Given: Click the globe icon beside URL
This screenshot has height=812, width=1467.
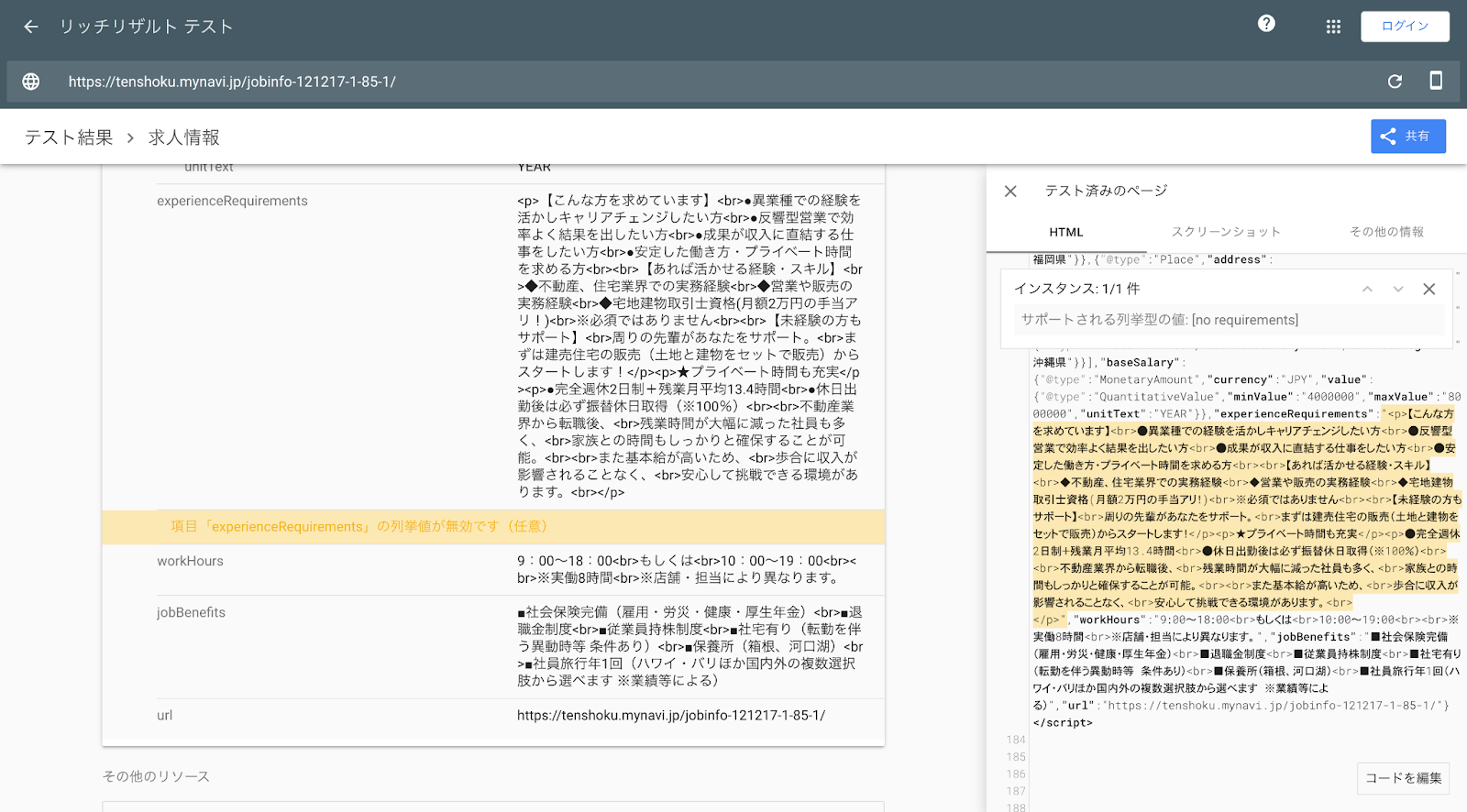Looking at the screenshot, I should [31, 82].
